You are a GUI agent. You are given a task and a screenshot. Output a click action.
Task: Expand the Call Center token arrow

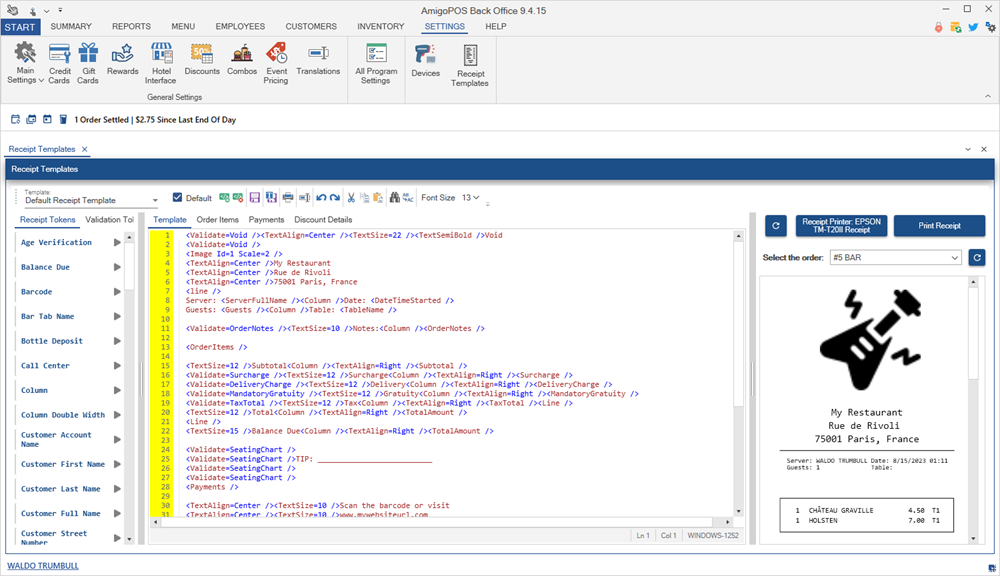117,366
